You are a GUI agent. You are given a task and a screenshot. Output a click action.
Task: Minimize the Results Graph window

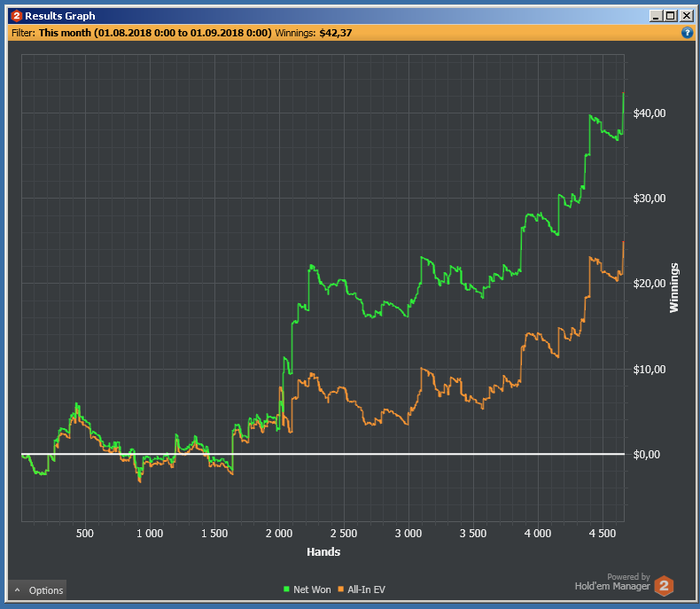655,16
